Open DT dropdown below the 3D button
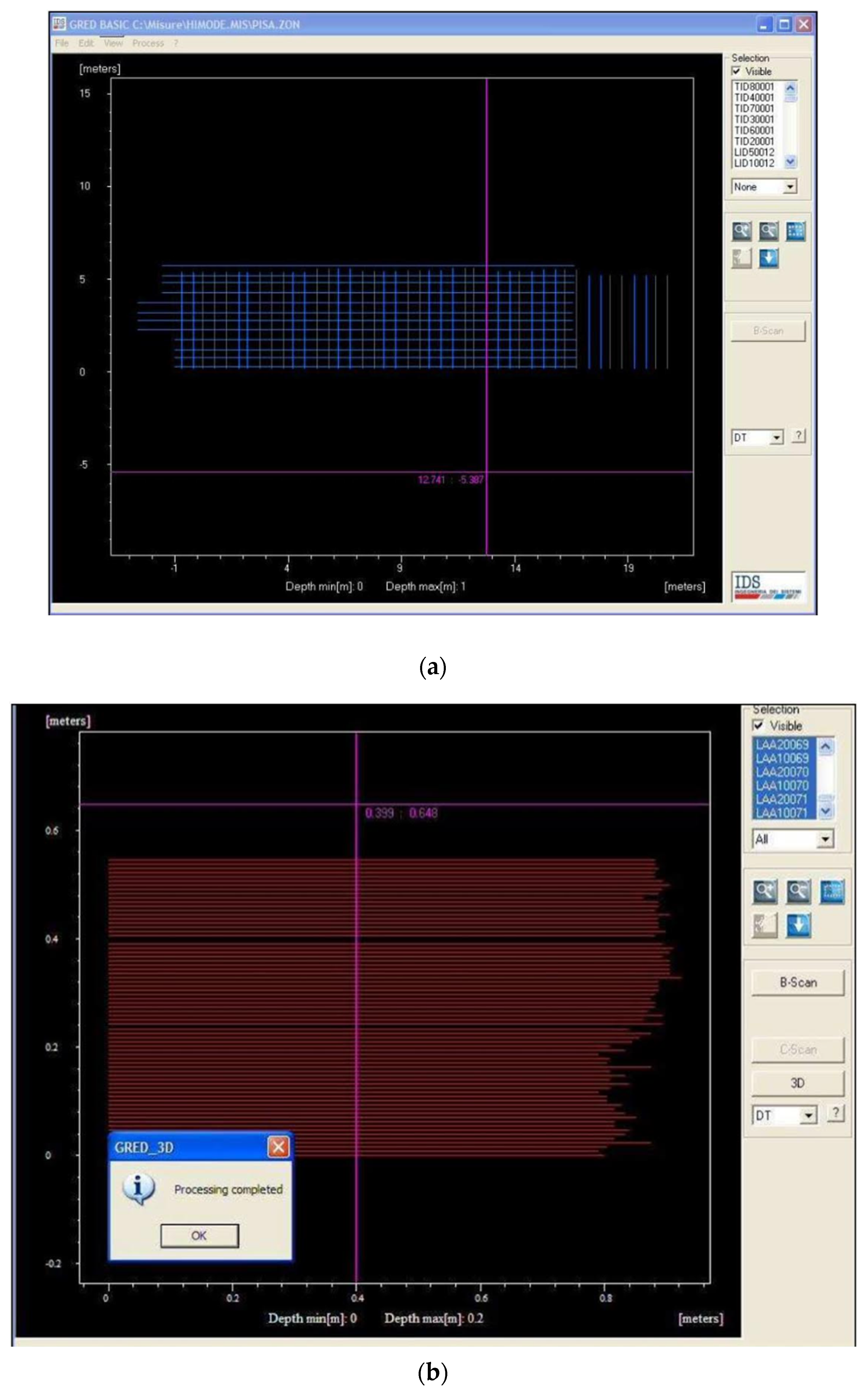 click(808, 1115)
